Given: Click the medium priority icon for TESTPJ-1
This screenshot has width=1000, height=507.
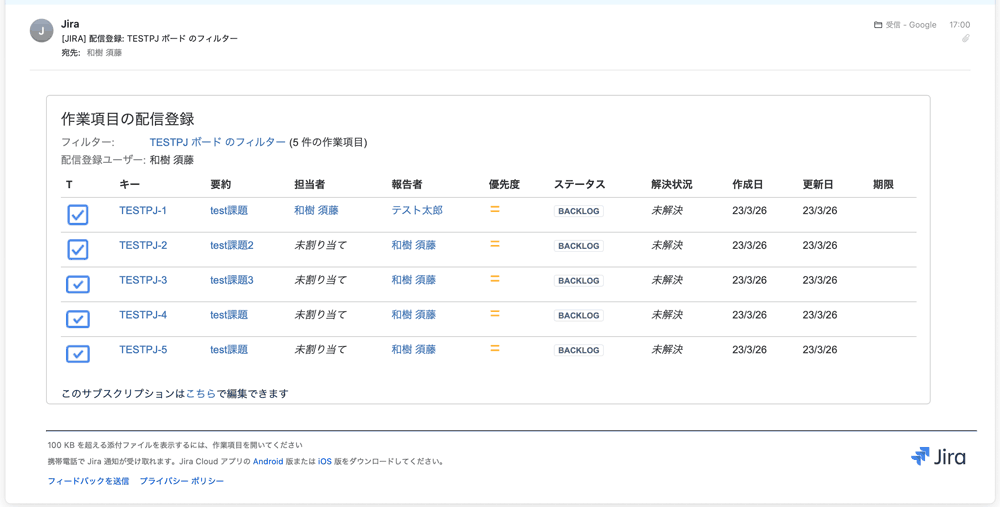Looking at the screenshot, I should 494,209.
